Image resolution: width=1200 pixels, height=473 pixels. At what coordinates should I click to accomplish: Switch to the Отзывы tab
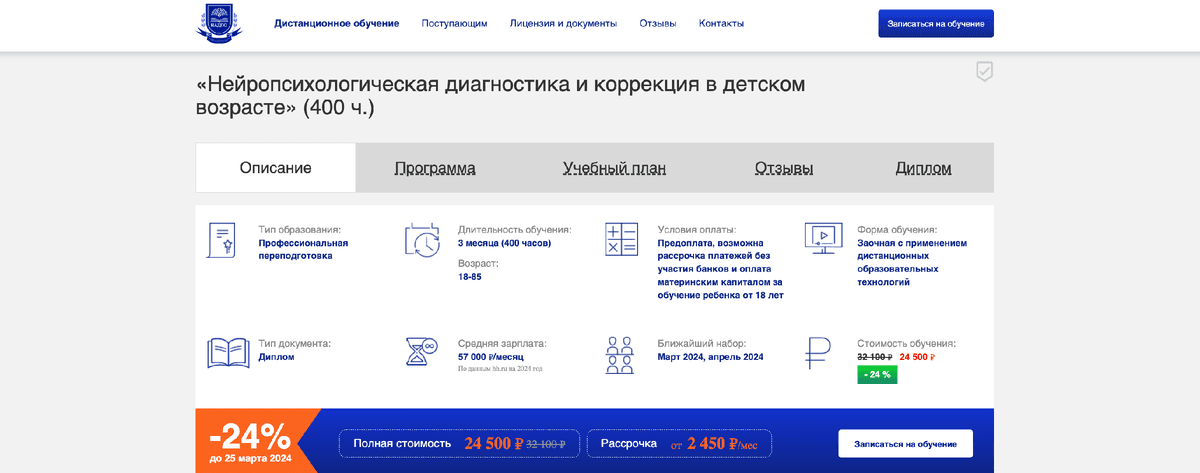(x=784, y=168)
